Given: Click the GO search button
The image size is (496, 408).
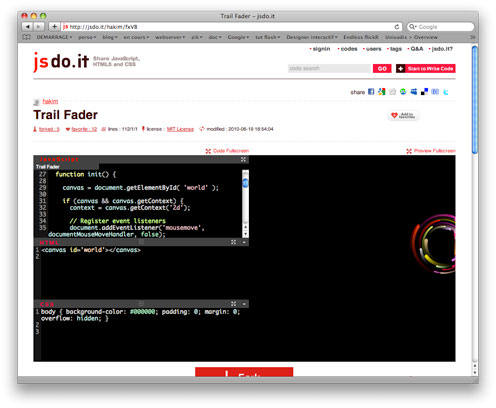Looking at the screenshot, I should click(x=382, y=68).
